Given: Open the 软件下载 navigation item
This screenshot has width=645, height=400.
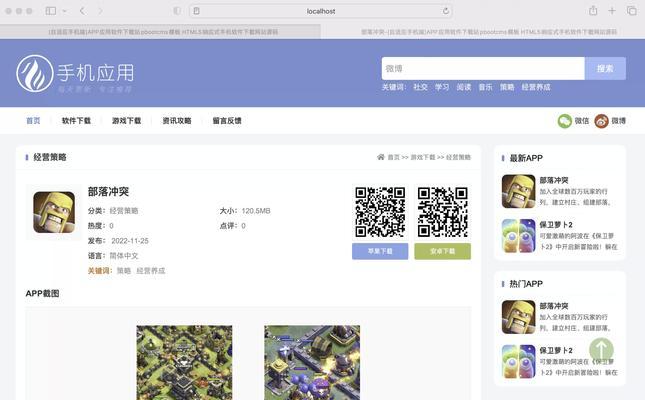Looking at the screenshot, I should click(76, 121).
